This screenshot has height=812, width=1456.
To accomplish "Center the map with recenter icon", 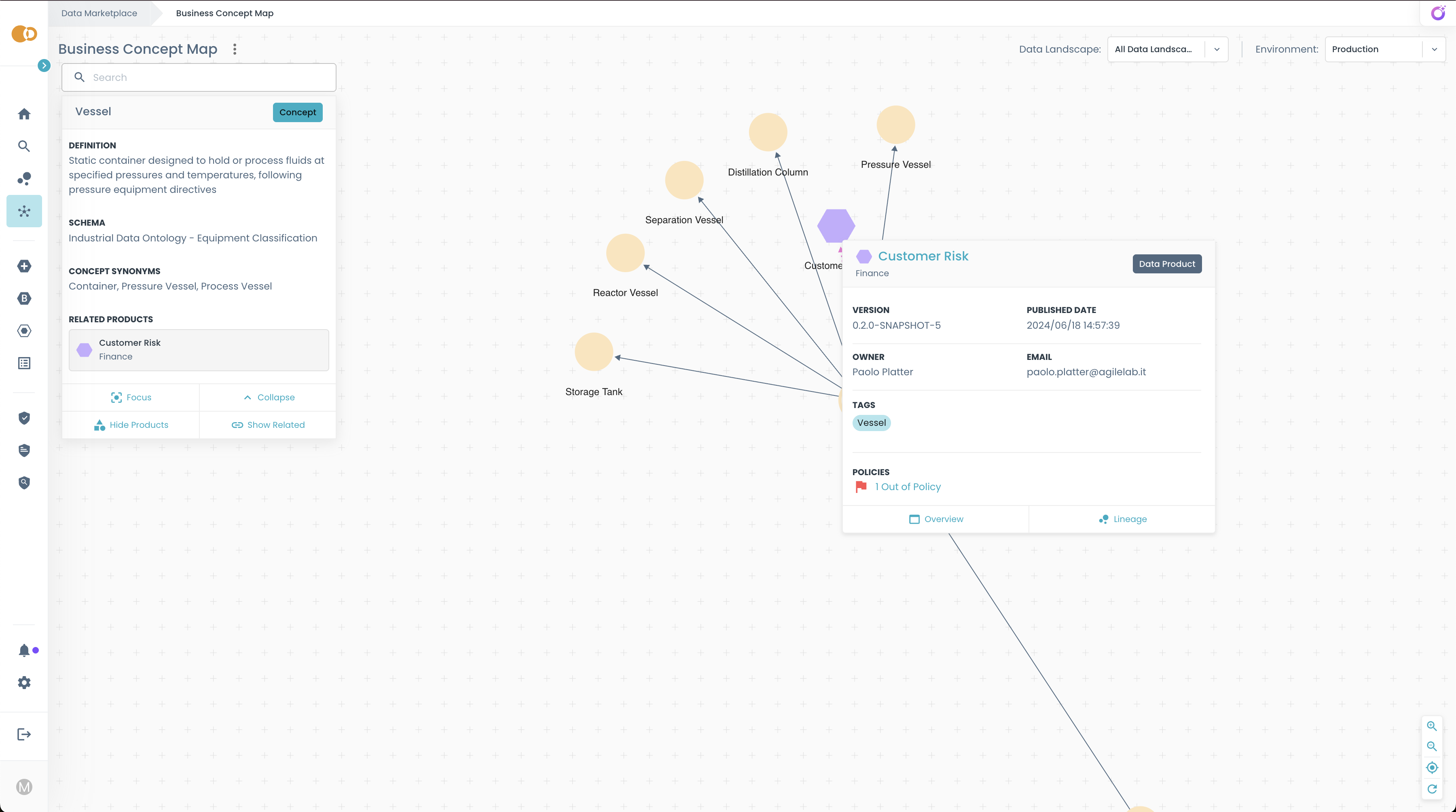I will click(1432, 768).
